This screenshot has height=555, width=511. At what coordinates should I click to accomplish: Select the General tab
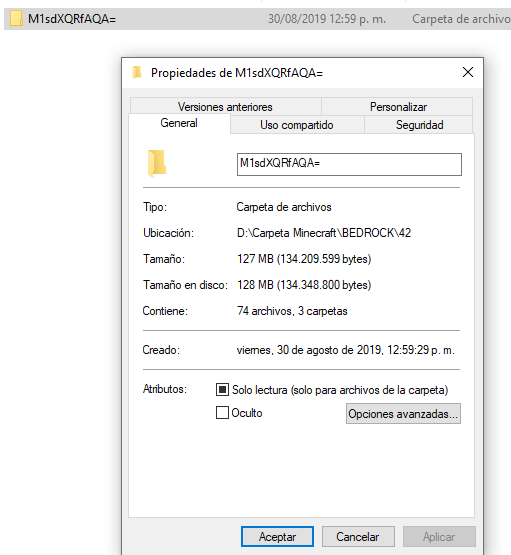coord(179,123)
